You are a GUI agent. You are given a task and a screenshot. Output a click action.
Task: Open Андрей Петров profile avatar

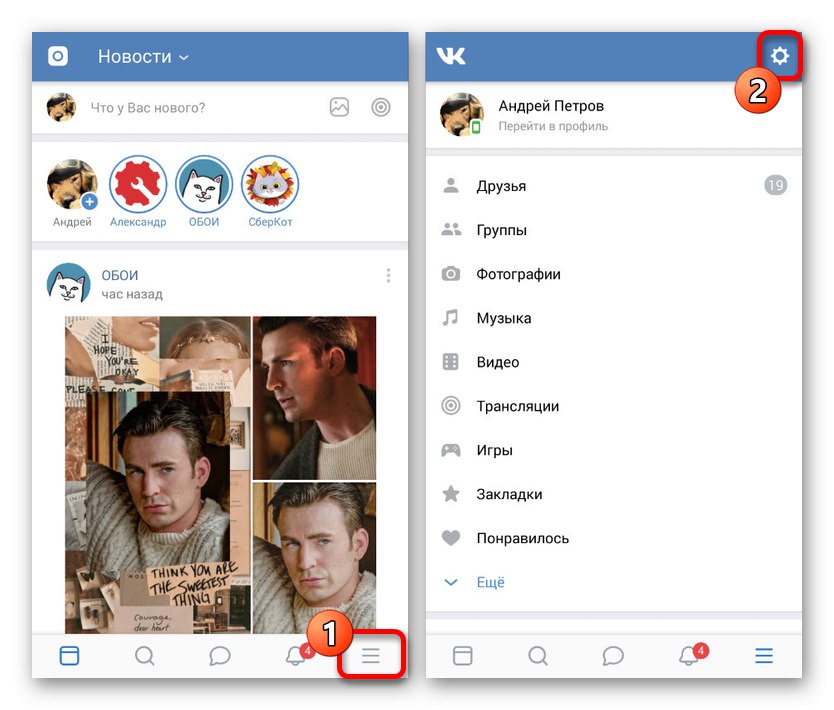point(461,114)
